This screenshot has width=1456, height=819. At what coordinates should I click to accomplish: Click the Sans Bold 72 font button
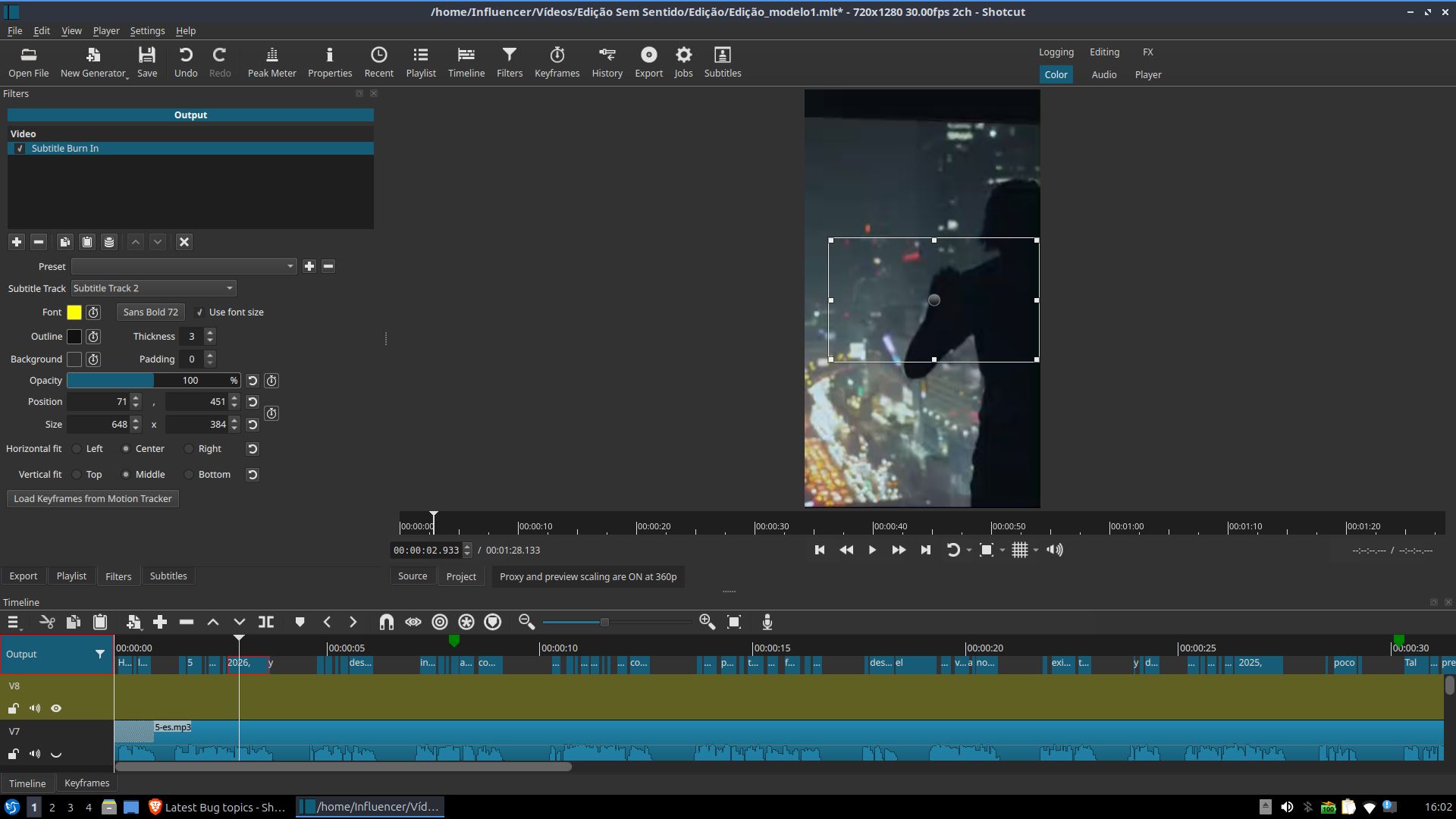[150, 312]
